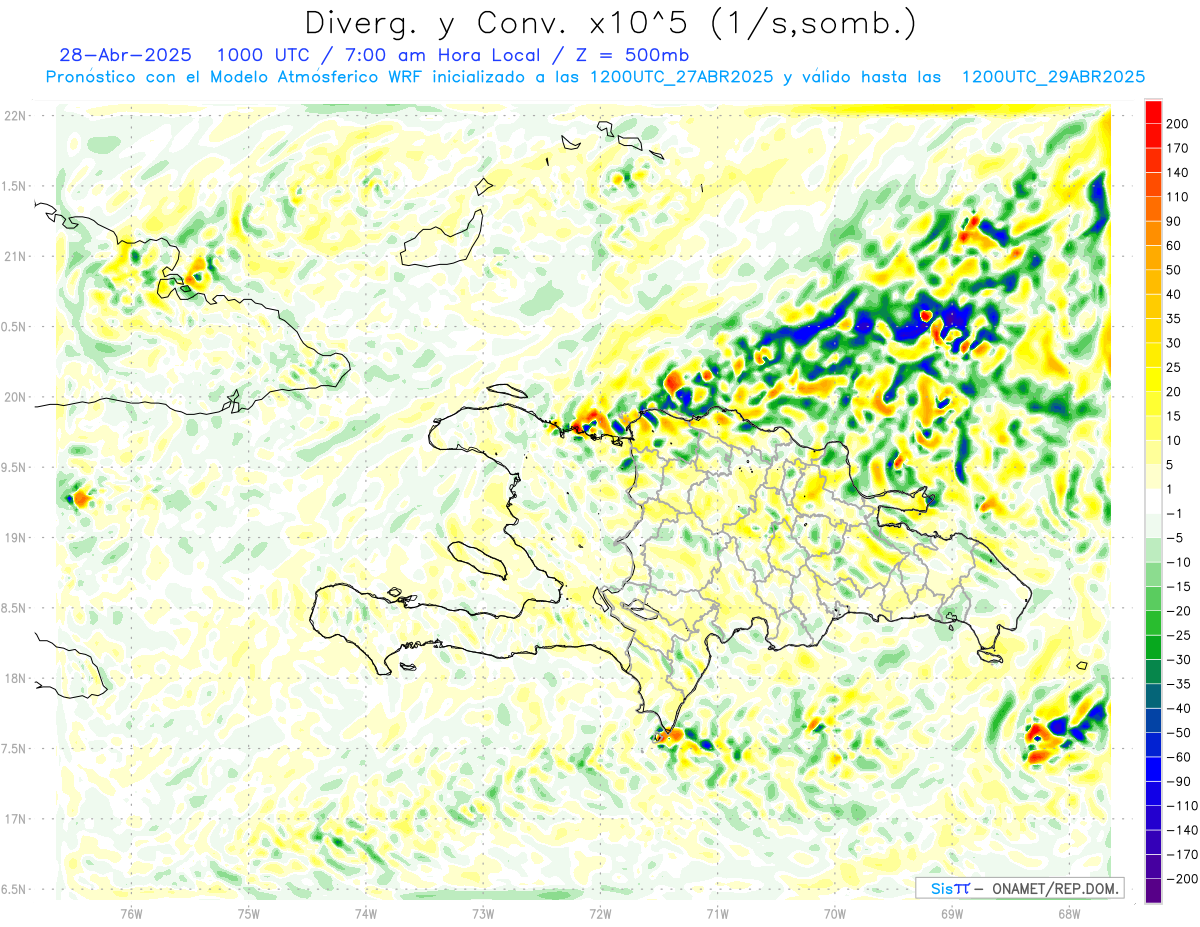Click the '17N' latitude label
Screen dimensions: 1200x927
[x=15, y=819]
